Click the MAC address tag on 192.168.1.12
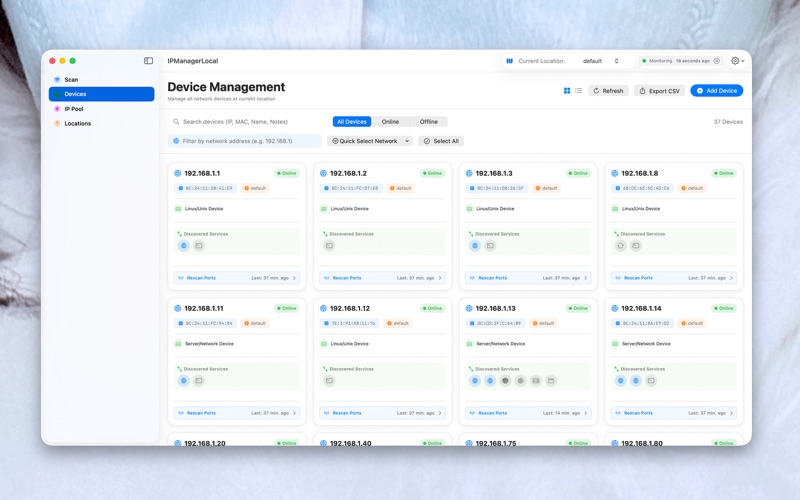Image resolution: width=800 pixels, height=500 pixels. pyautogui.click(x=350, y=323)
